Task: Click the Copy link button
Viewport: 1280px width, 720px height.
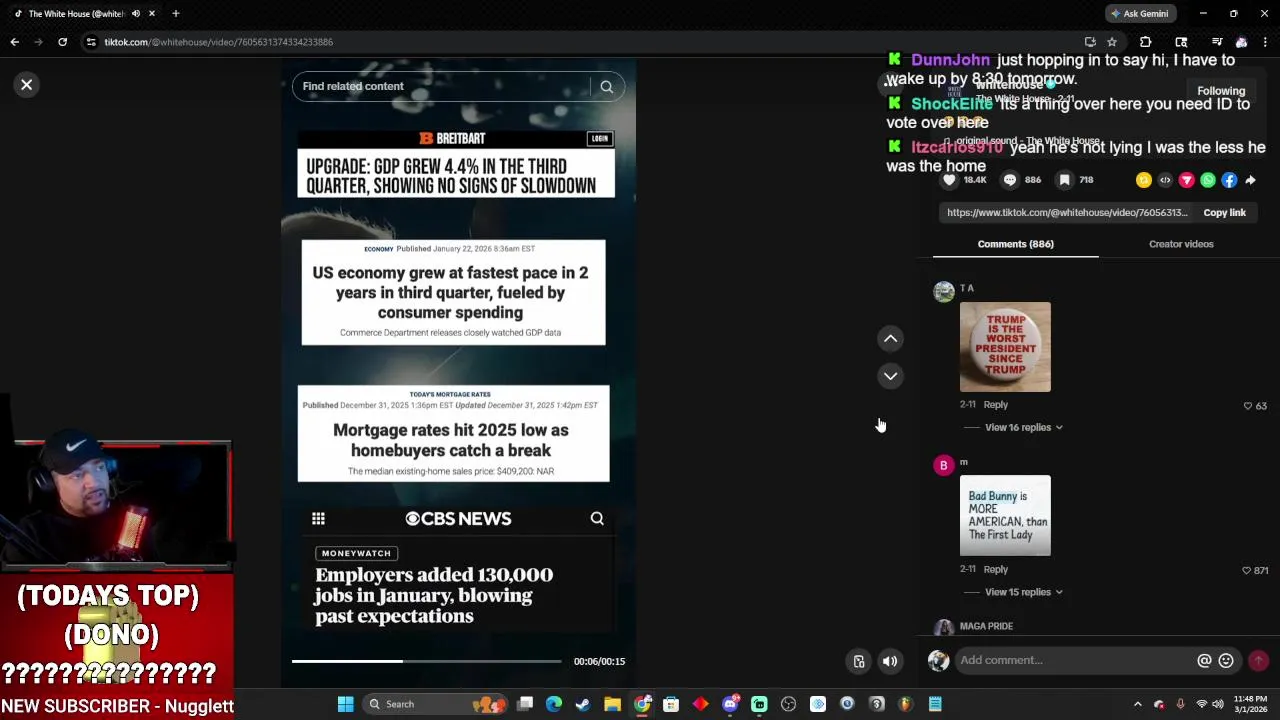Action: pyautogui.click(x=1224, y=213)
